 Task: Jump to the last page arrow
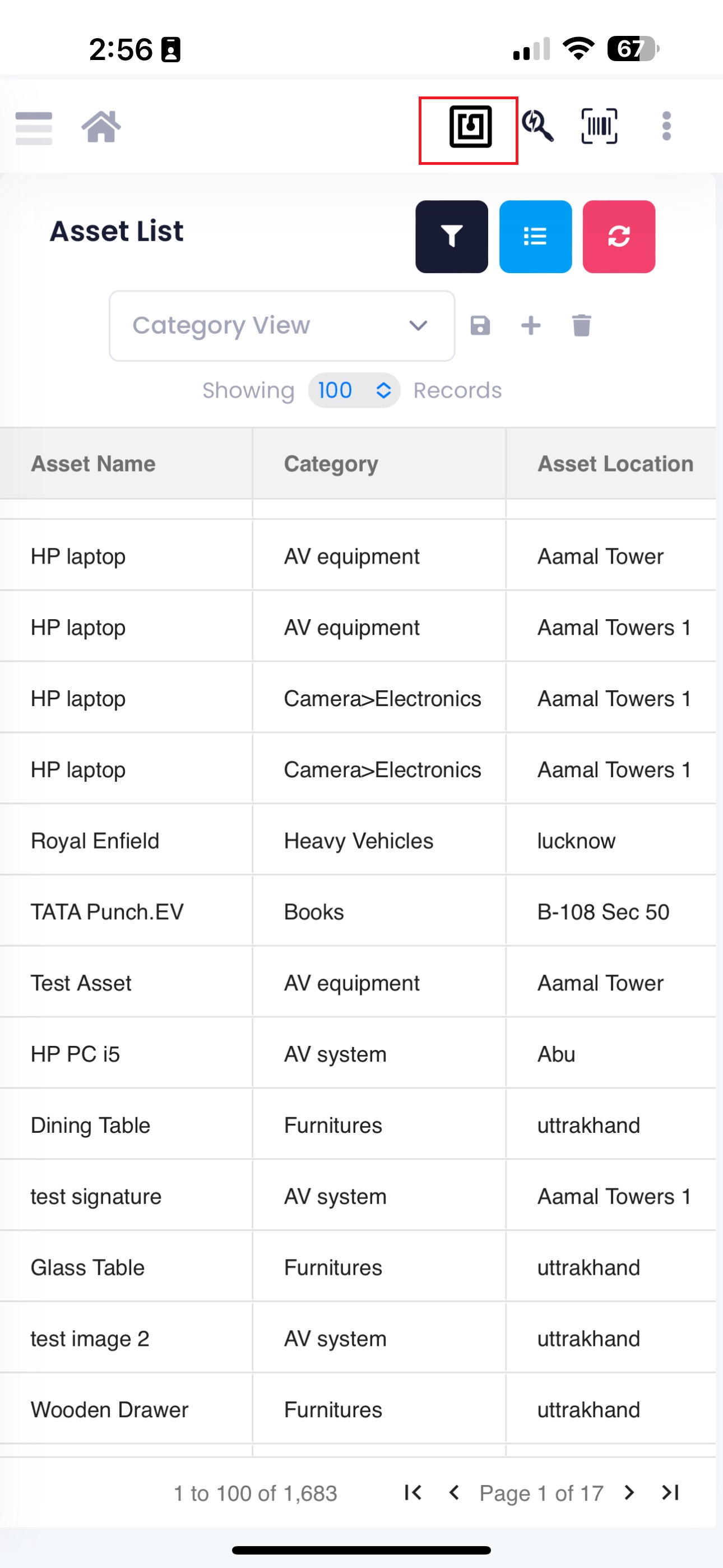click(x=671, y=1492)
